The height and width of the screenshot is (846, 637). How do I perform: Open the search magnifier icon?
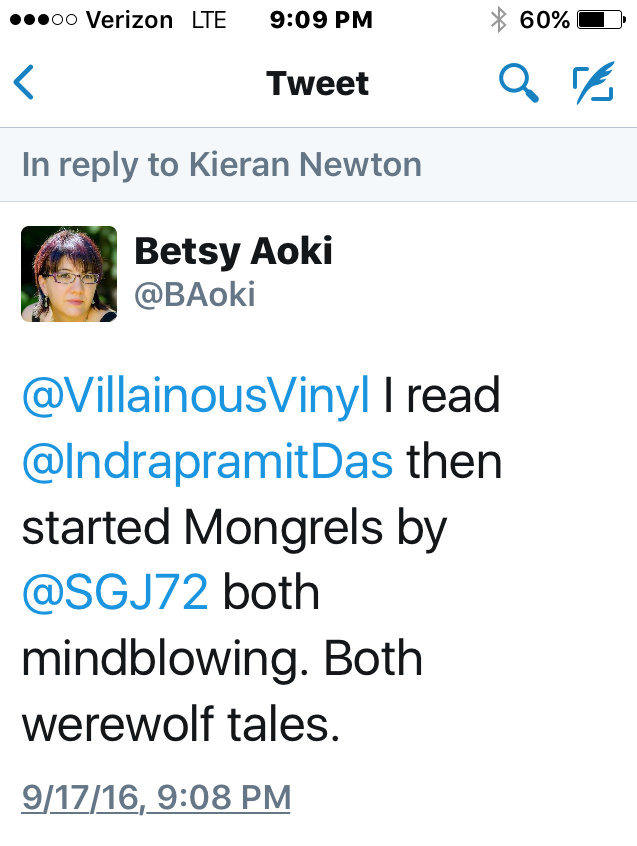pyautogui.click(x=518, y=83)
